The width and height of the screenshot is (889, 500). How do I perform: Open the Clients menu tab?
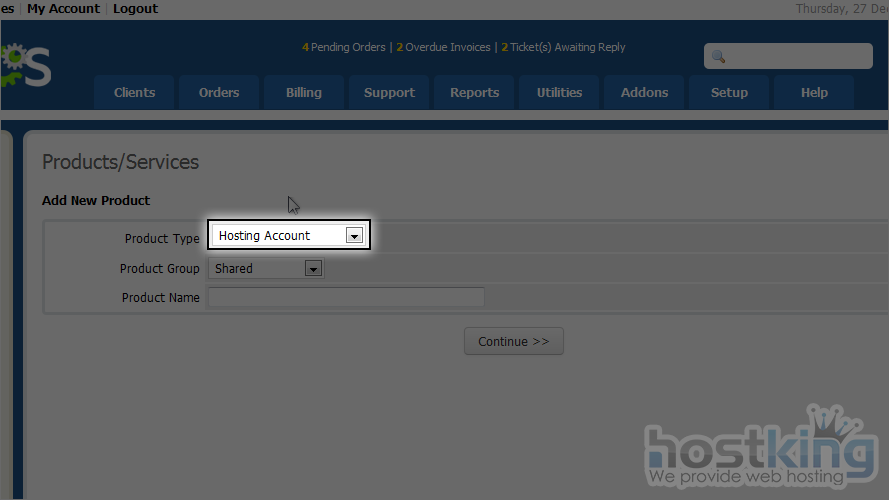point(134,92)
